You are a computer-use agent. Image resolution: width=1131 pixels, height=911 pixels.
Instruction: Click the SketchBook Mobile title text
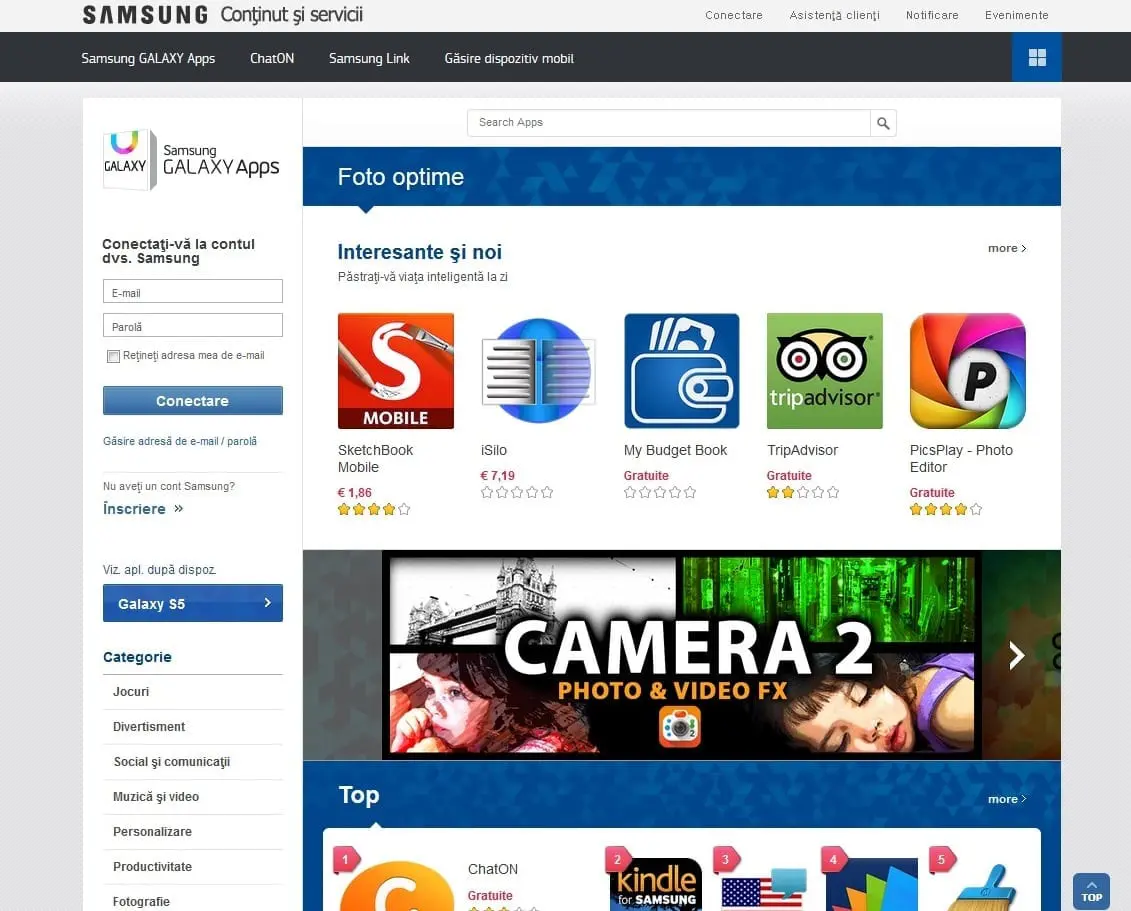coord(375,459)
